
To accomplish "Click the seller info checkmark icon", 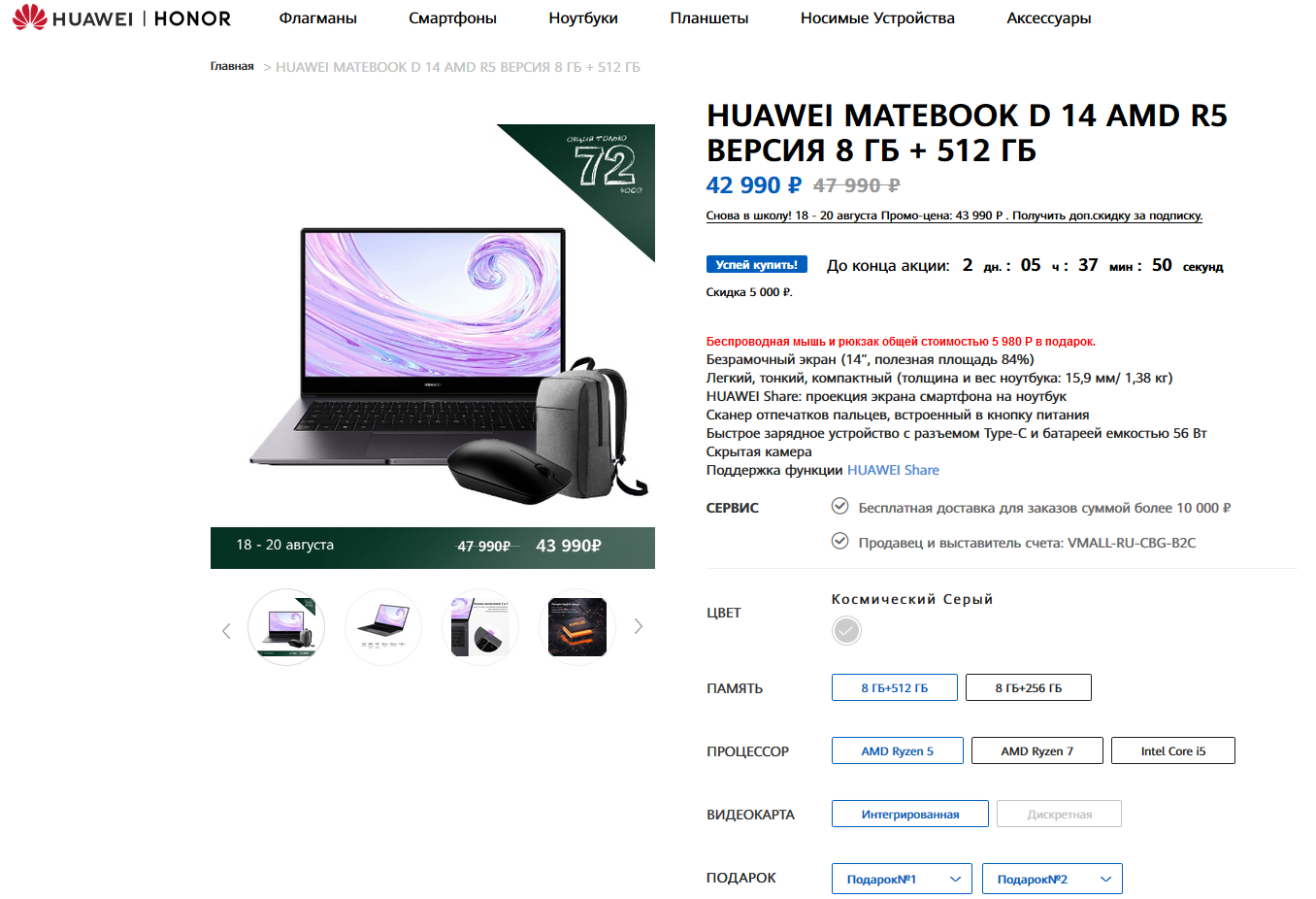I will pos(840,541).
